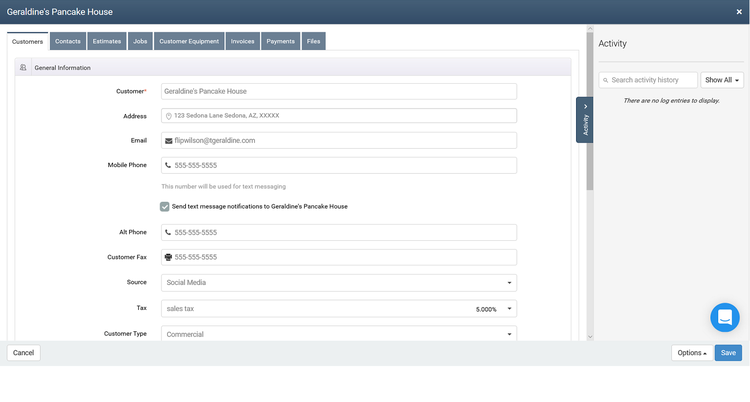Click the 5.000% tax rate value
Image resolution: width=750 pixels, height=402 pixels.
(486, 309)
